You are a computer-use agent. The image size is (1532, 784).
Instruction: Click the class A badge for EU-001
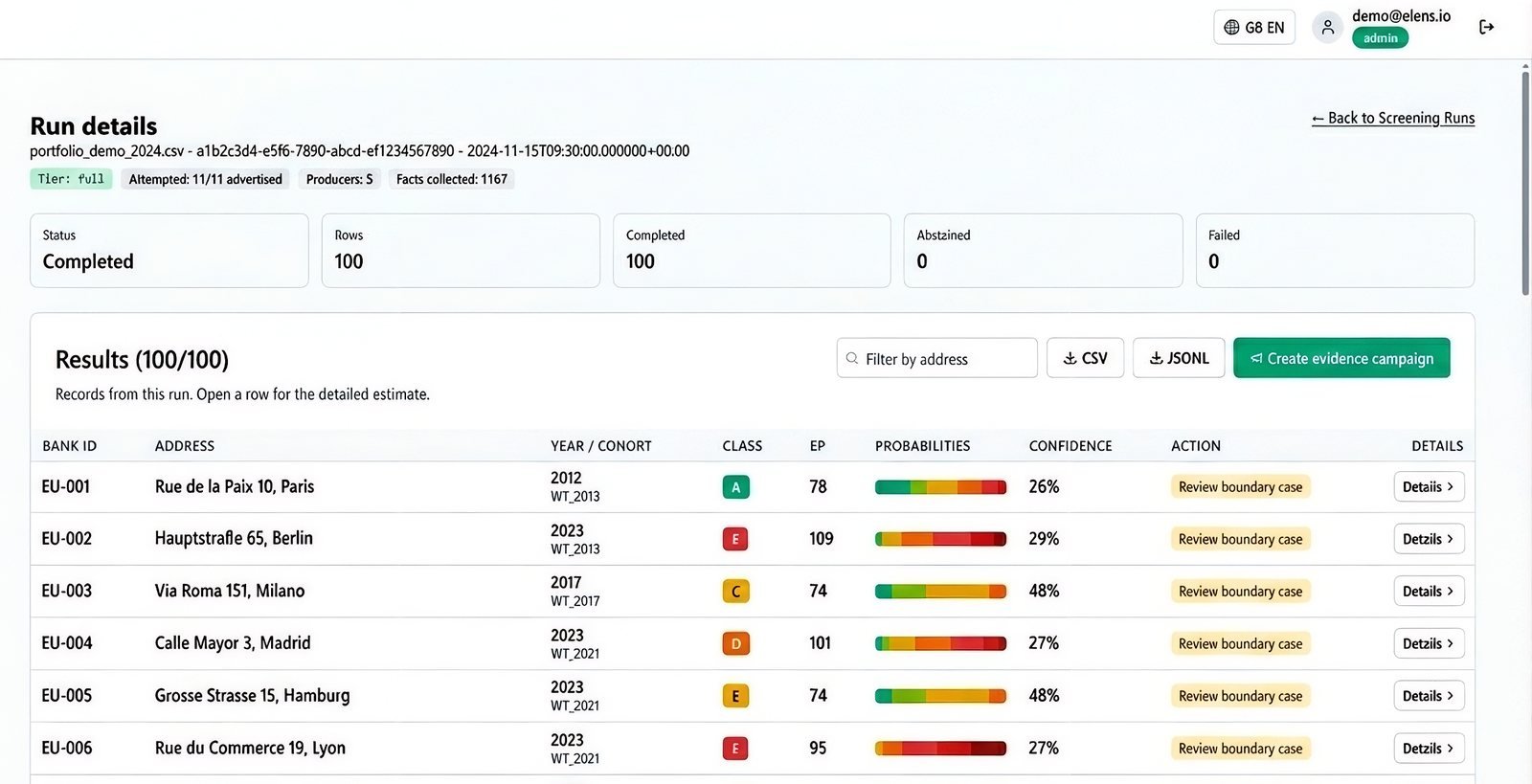(x=735, y=487)
